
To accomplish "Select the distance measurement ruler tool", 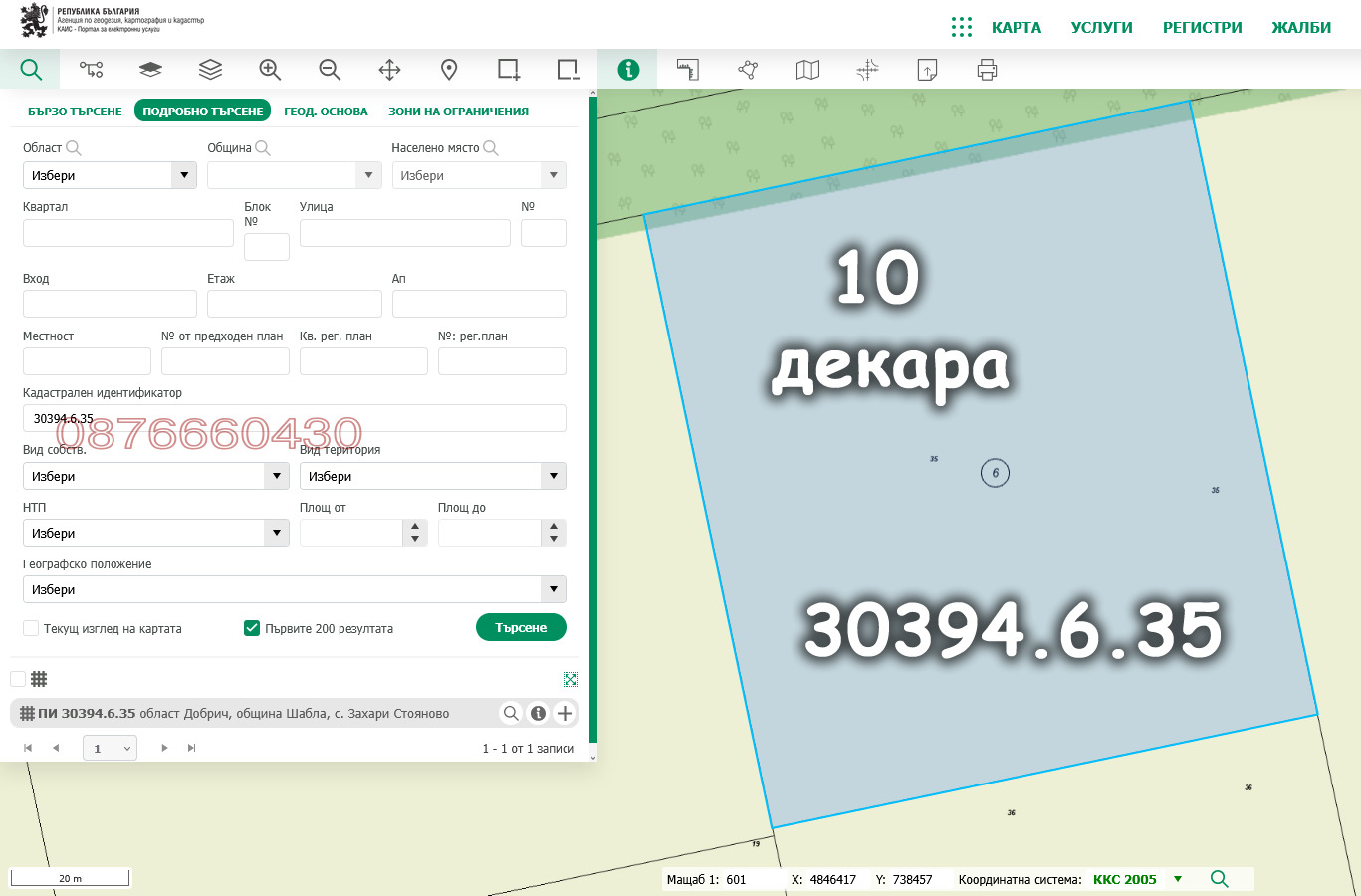I will pos(687,70).
